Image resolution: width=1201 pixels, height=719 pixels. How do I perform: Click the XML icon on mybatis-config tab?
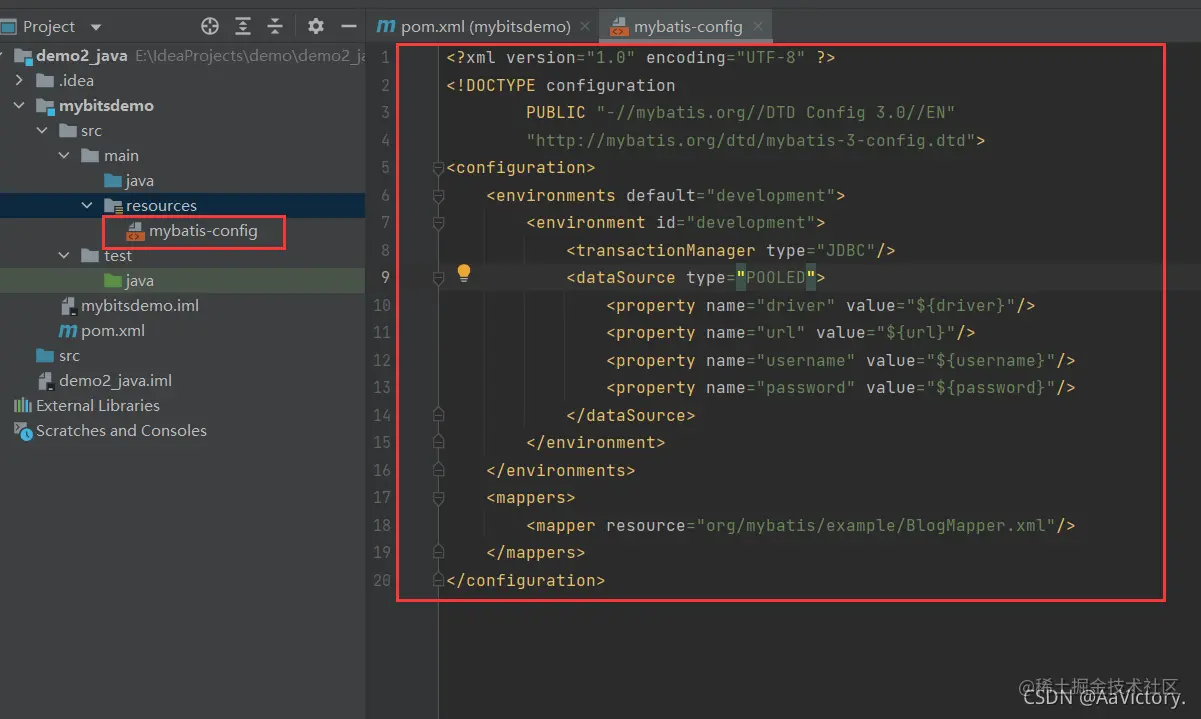pos(619,27)
